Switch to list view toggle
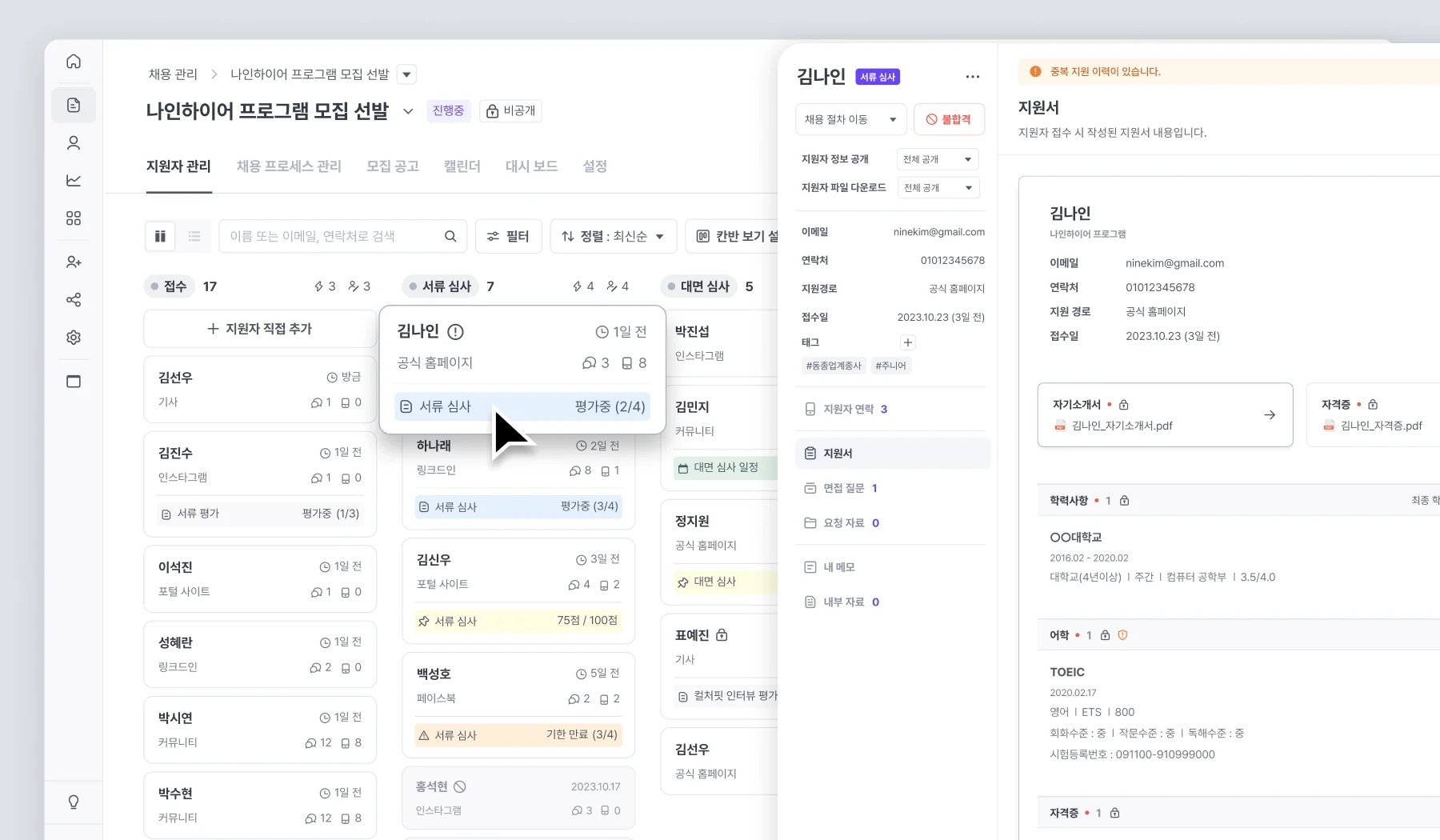The height and width of the screenshot is (840, 1440). coord(194,236)
